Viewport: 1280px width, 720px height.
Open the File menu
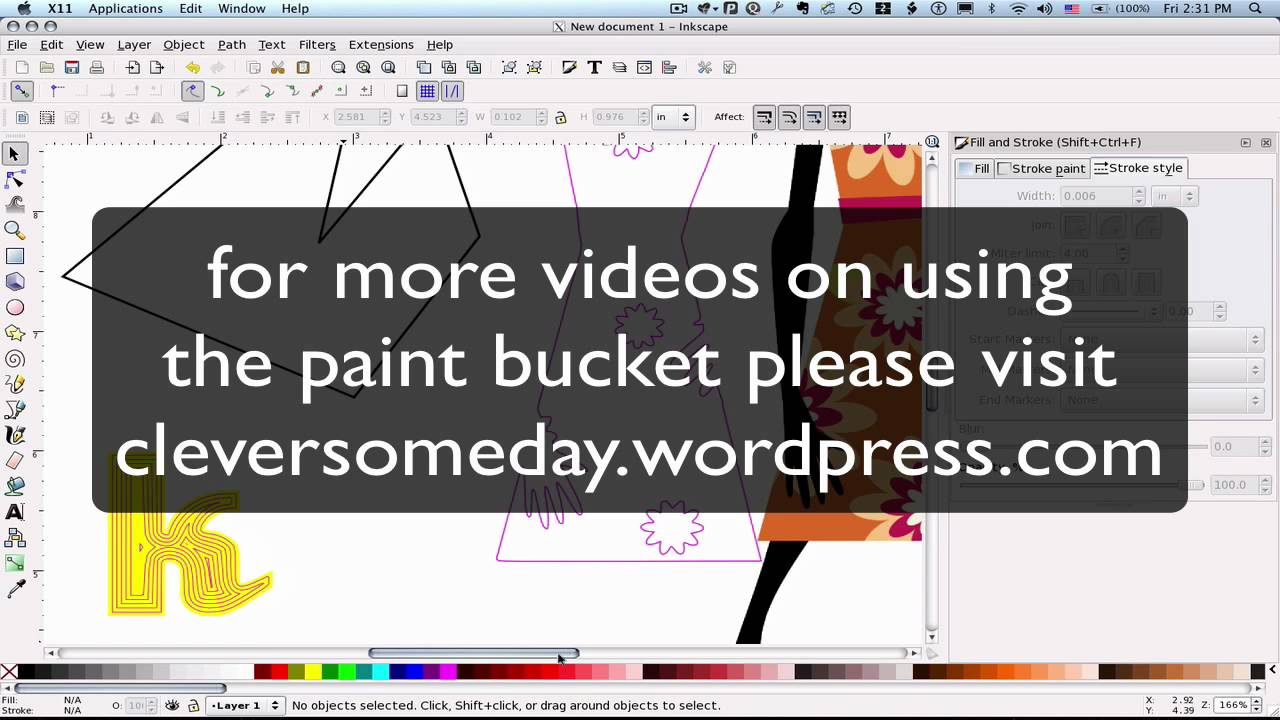point(17,44)
